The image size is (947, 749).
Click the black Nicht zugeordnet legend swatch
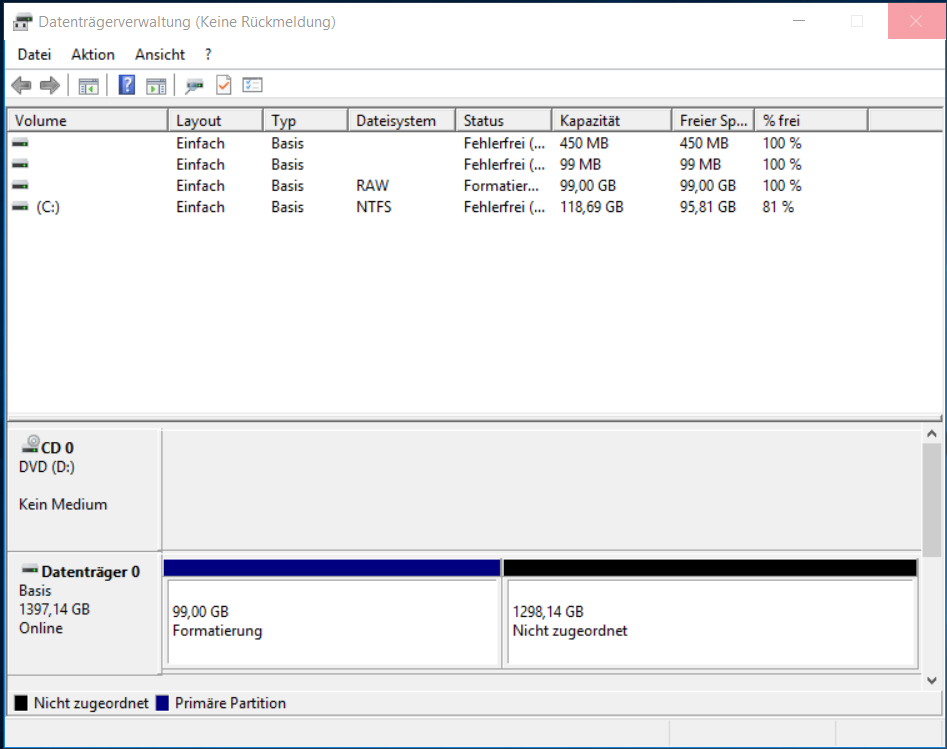tap(21, 703)
